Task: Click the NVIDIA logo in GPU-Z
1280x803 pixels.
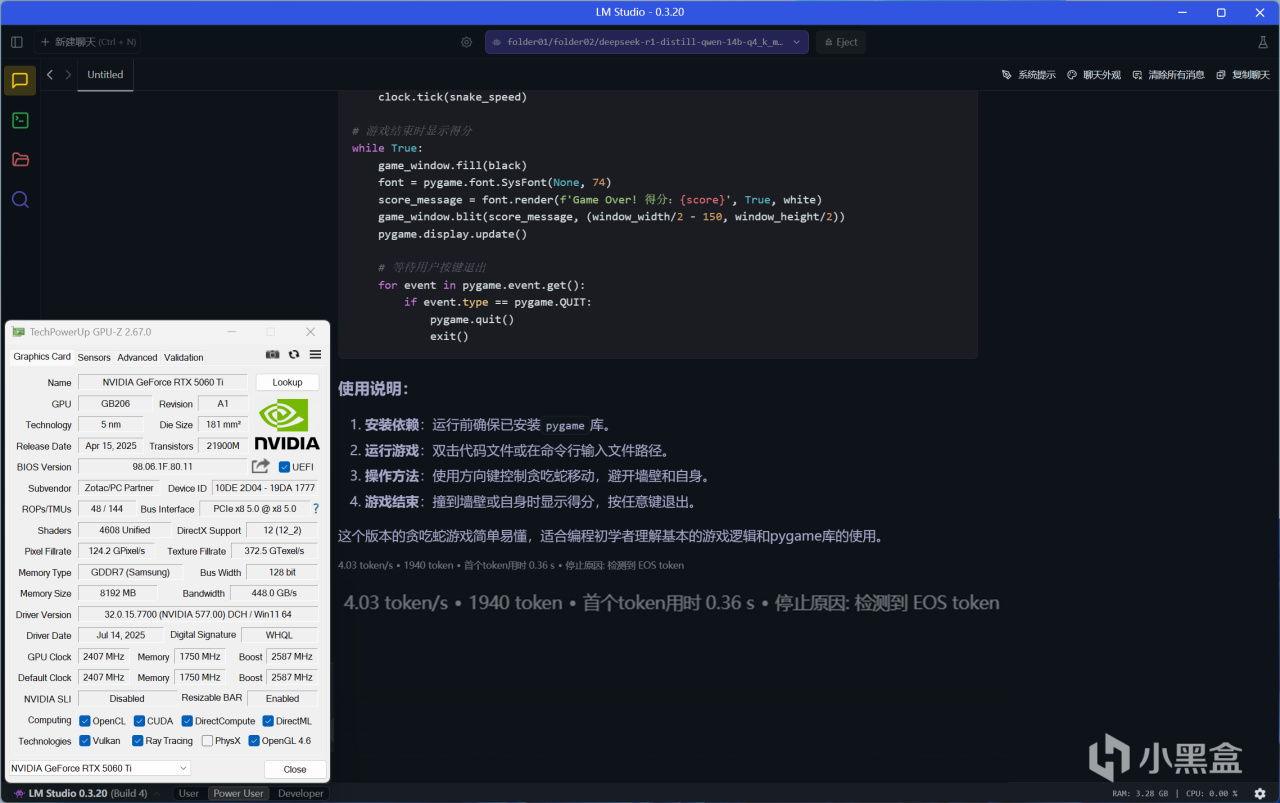Action: click(x=287, y=425)
